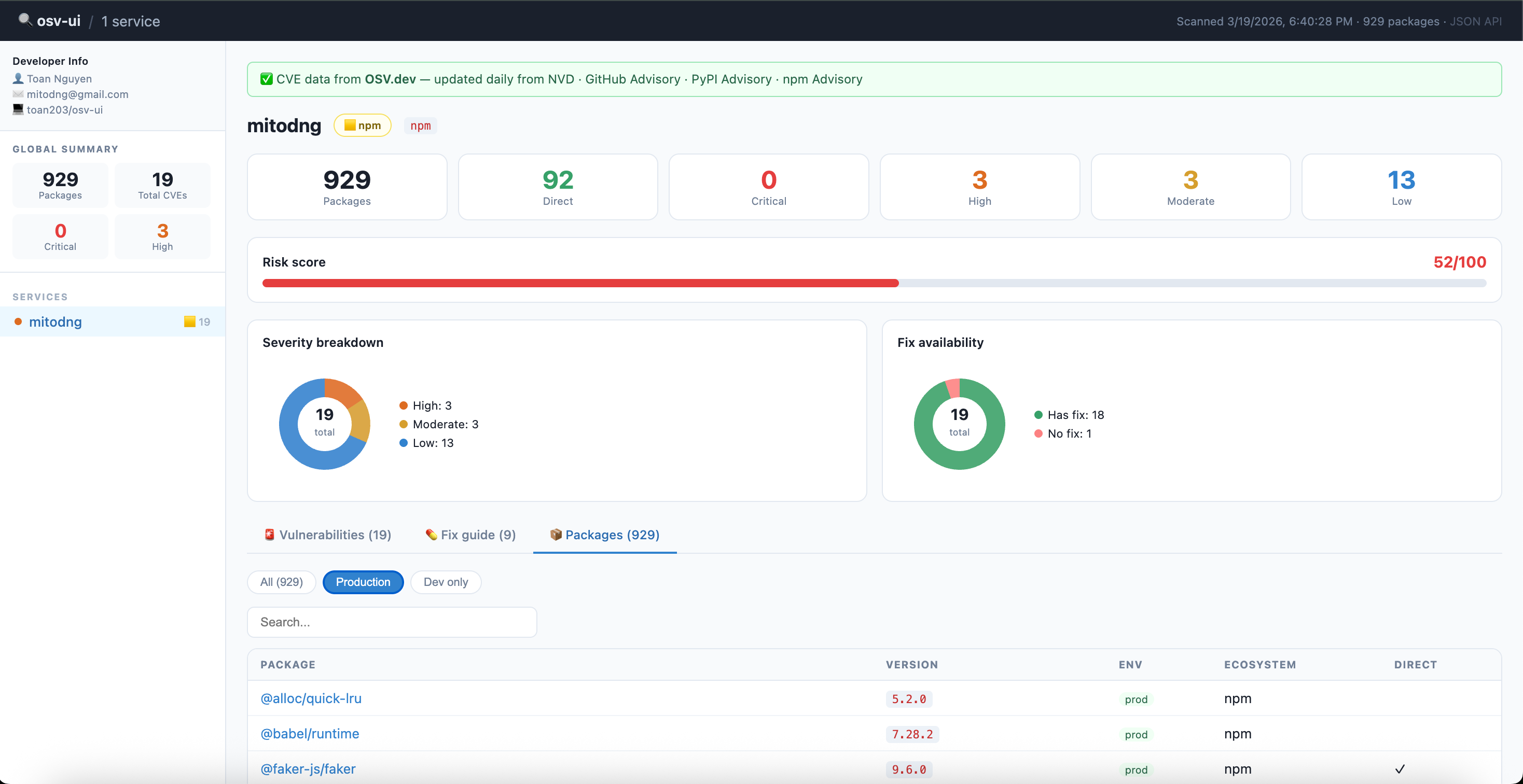
Task: Click the laptop repository icon
Action: [x=18, y=109]
